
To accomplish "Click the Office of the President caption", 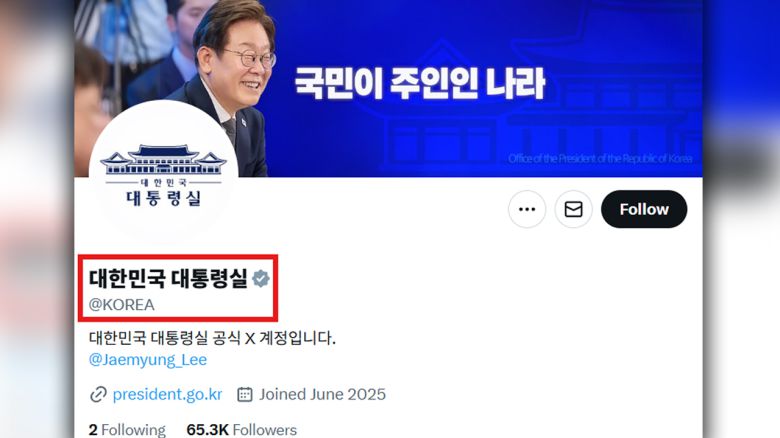I will click(600, 159).
